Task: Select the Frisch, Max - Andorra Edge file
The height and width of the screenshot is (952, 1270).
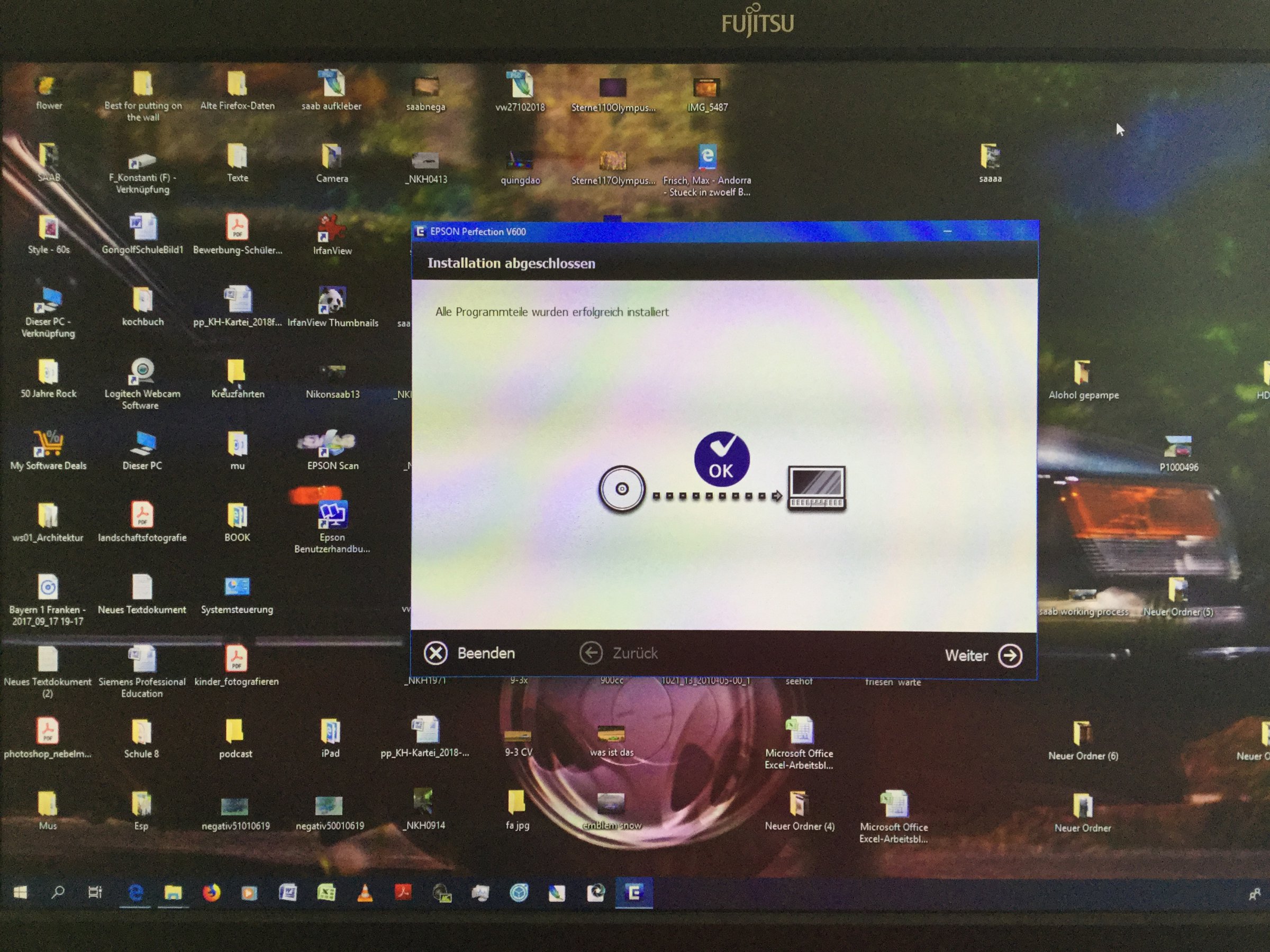Action: coord(707,170)
